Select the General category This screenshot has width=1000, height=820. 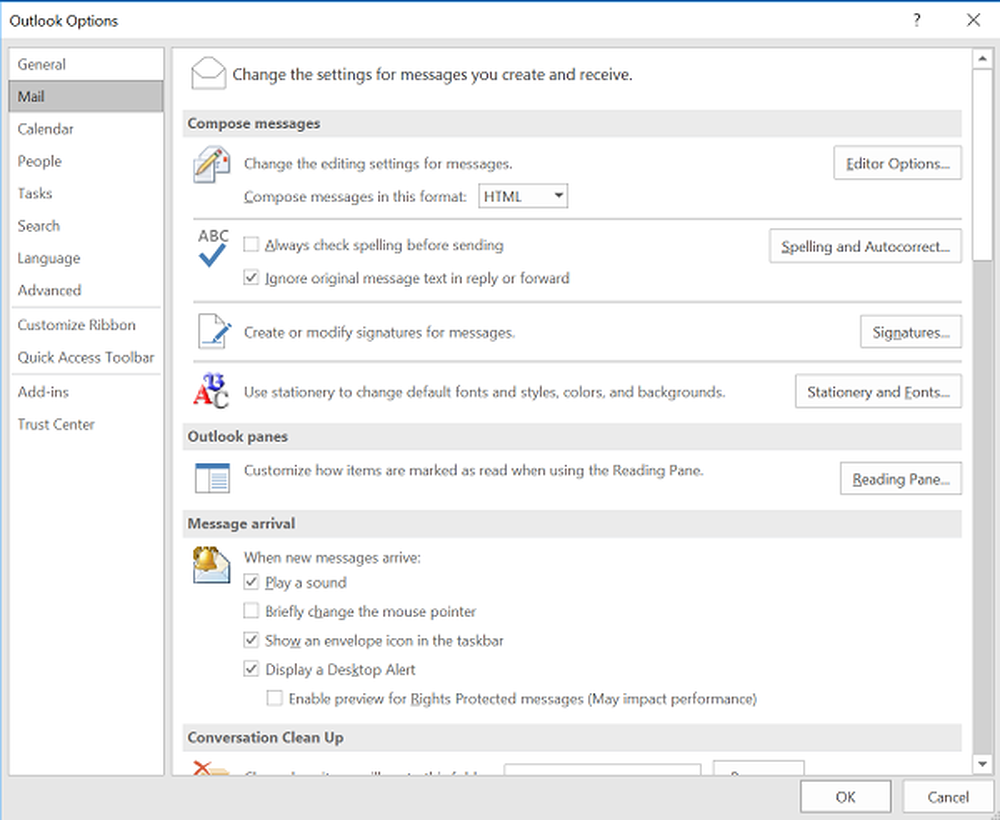[x=86, y=64]
